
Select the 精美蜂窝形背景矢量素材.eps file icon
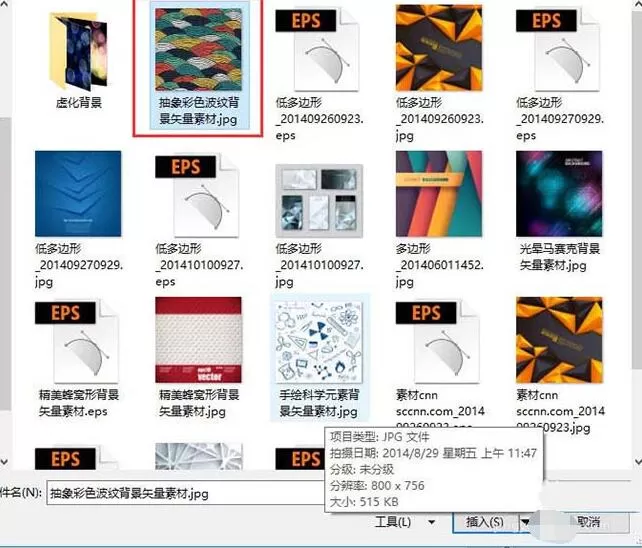click(x=77, y=342)
